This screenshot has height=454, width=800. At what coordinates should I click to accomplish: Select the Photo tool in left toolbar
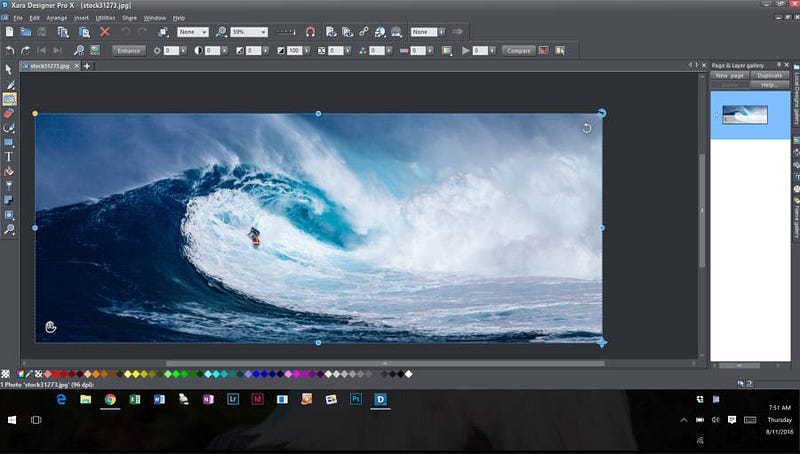[x=9, y=98]
